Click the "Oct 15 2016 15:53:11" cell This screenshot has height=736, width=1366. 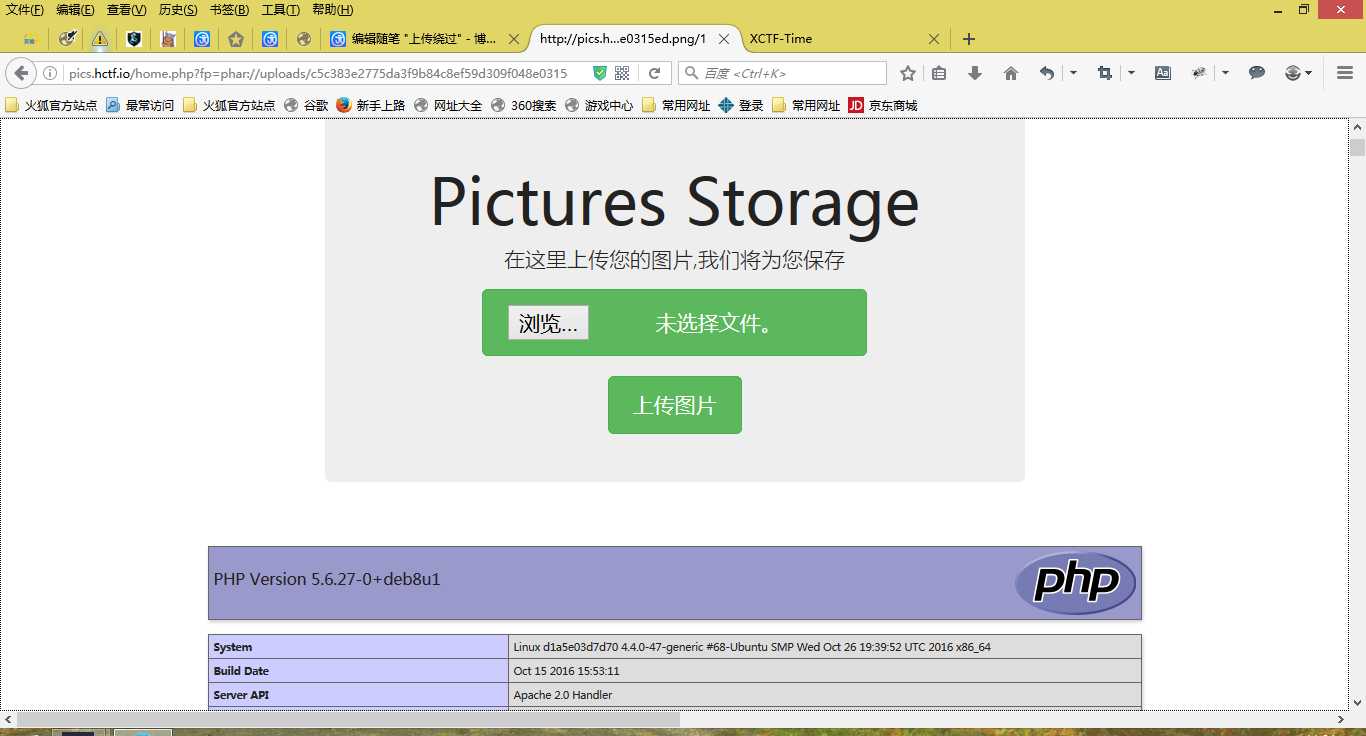[x=567, y=671]
